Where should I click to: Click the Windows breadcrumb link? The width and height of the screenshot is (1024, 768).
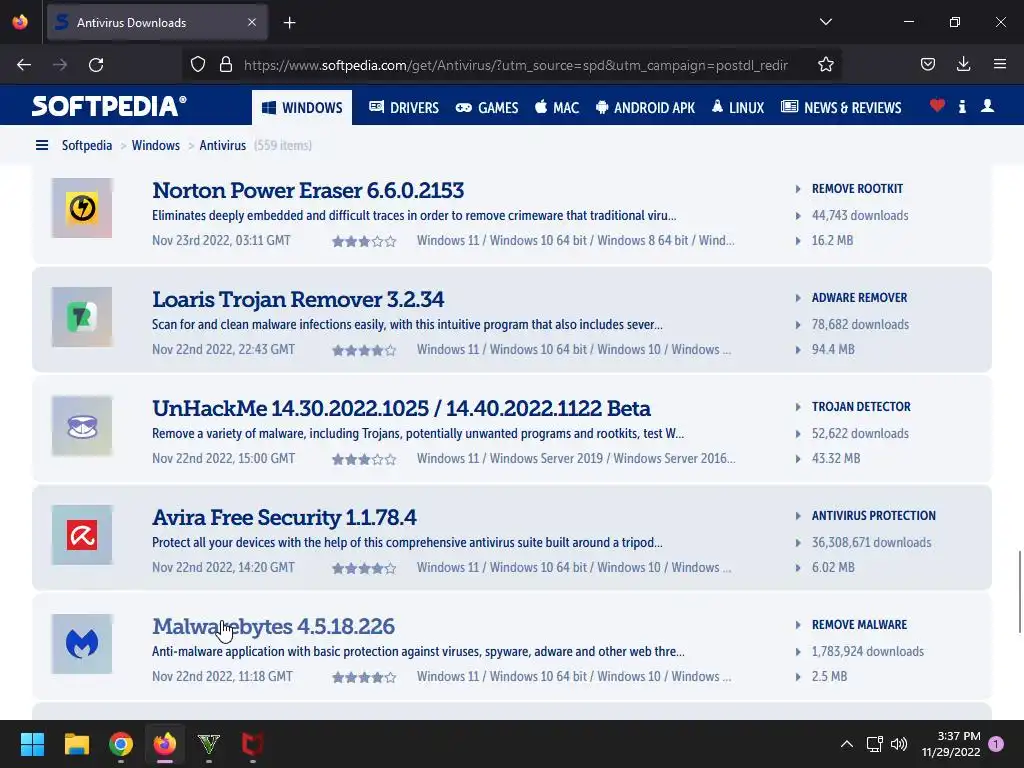coord(155,145)
